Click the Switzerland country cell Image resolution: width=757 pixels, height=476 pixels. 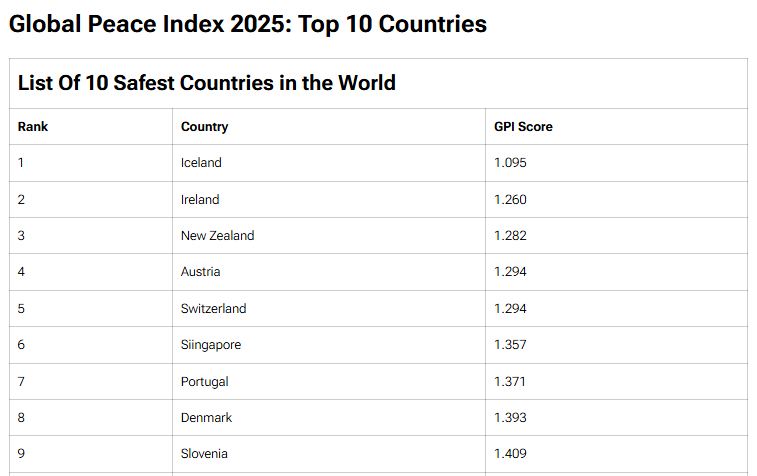(x=213, y=308)
